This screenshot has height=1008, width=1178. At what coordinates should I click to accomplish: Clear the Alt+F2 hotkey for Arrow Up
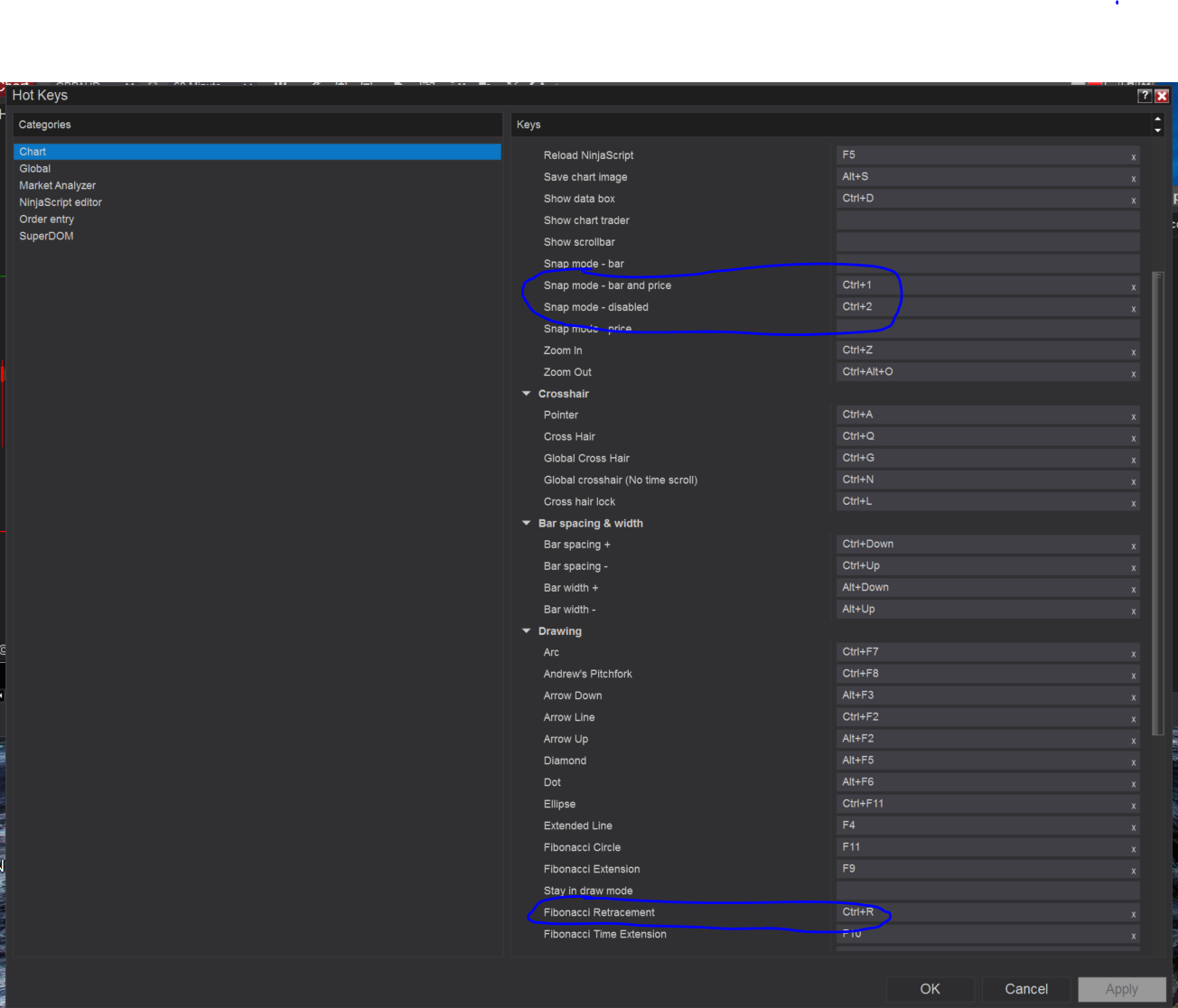tap(1133, 740)
